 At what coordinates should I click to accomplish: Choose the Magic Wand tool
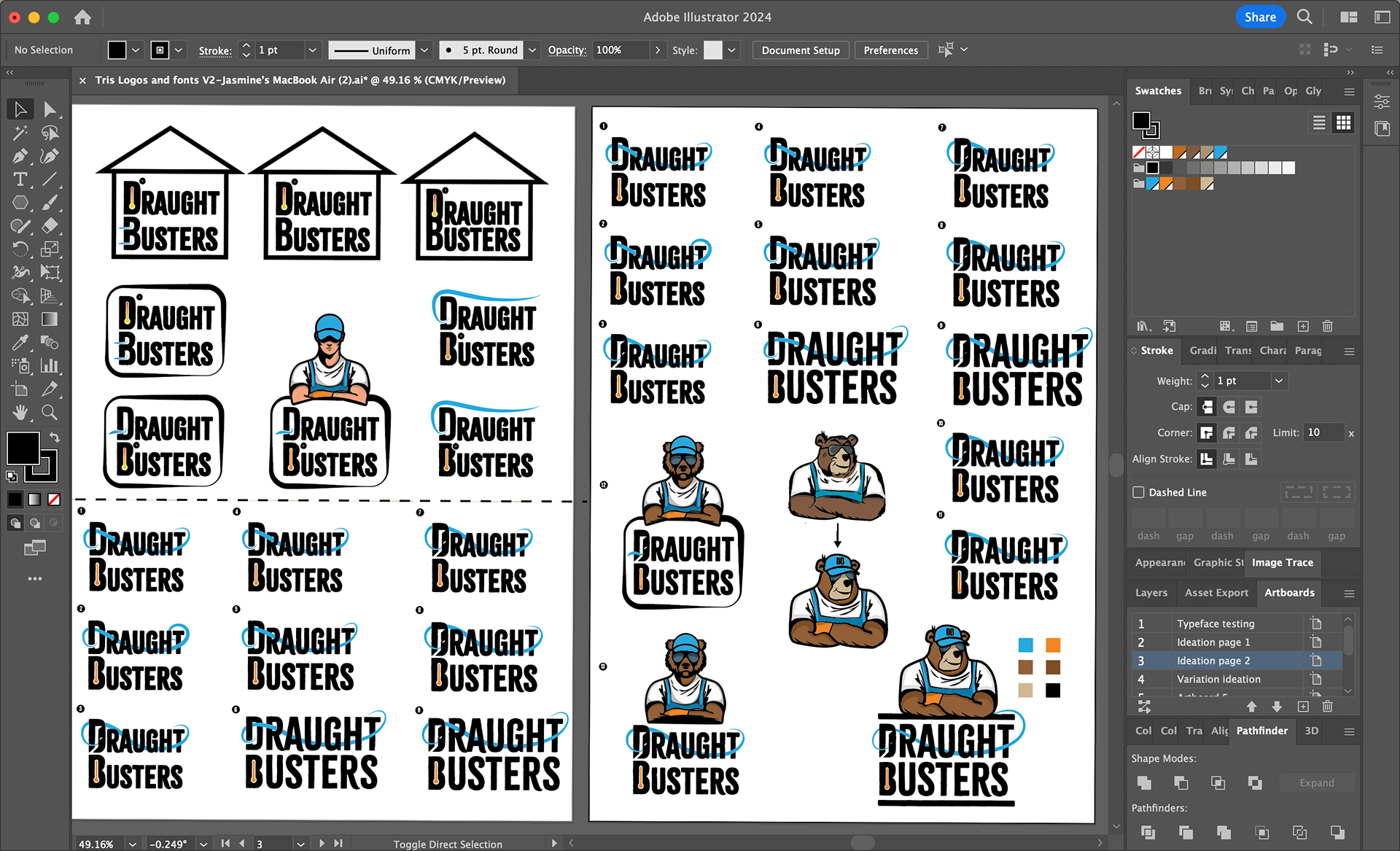tap(20, 133)
